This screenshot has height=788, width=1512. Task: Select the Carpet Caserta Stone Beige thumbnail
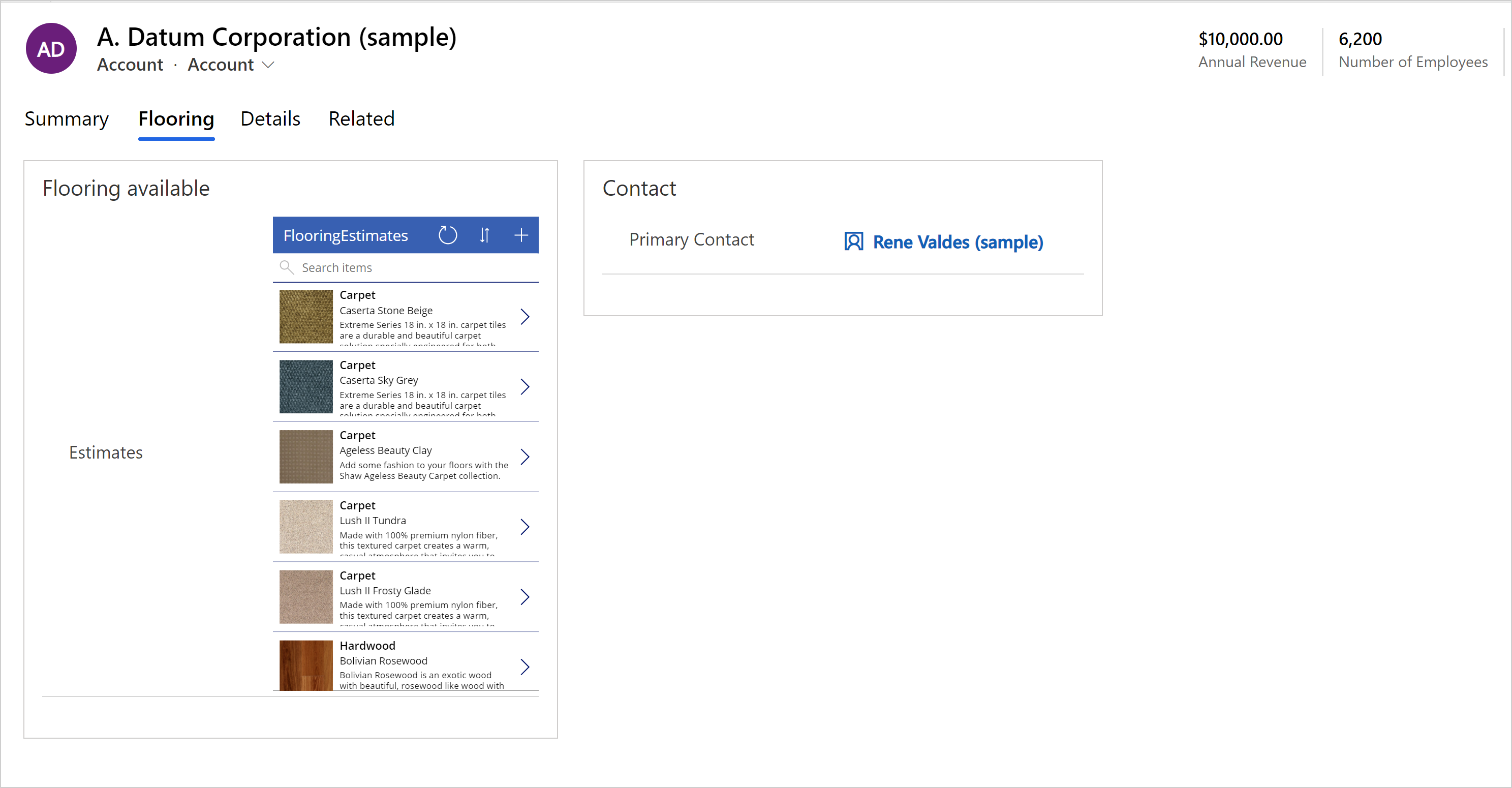coord(305,317)
